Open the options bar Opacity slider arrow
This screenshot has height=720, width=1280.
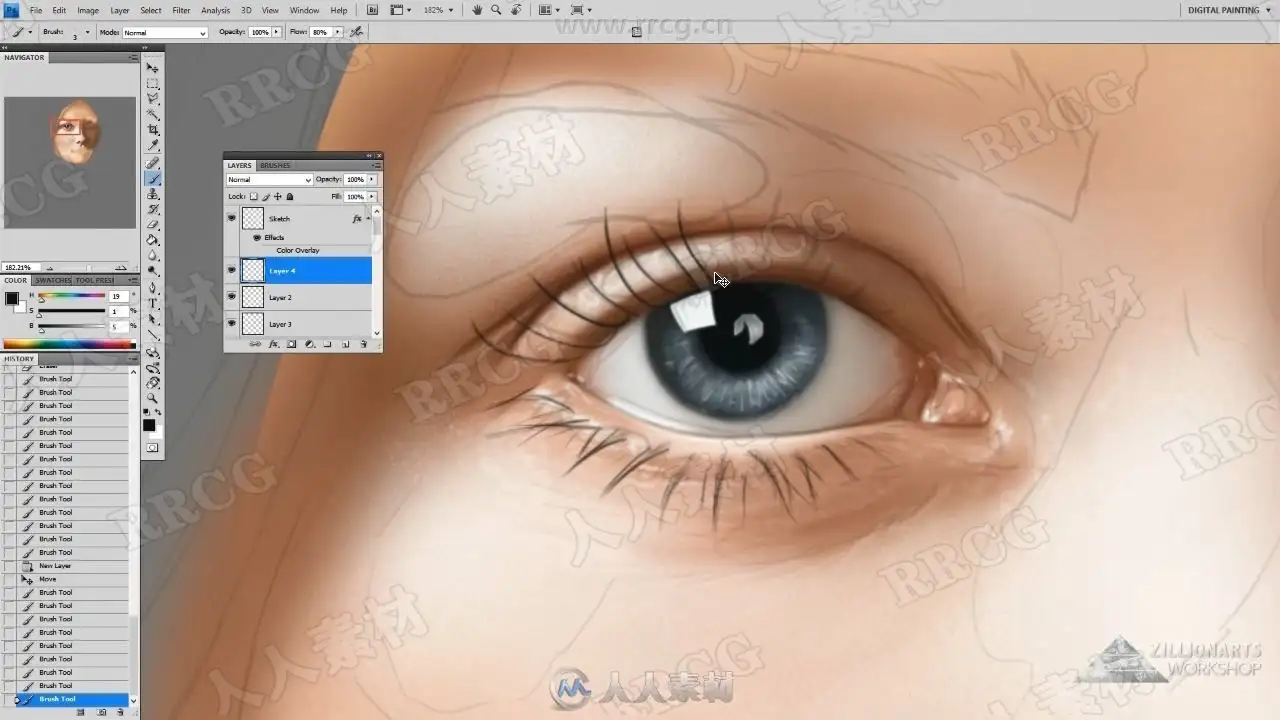[x=276, y=32]
